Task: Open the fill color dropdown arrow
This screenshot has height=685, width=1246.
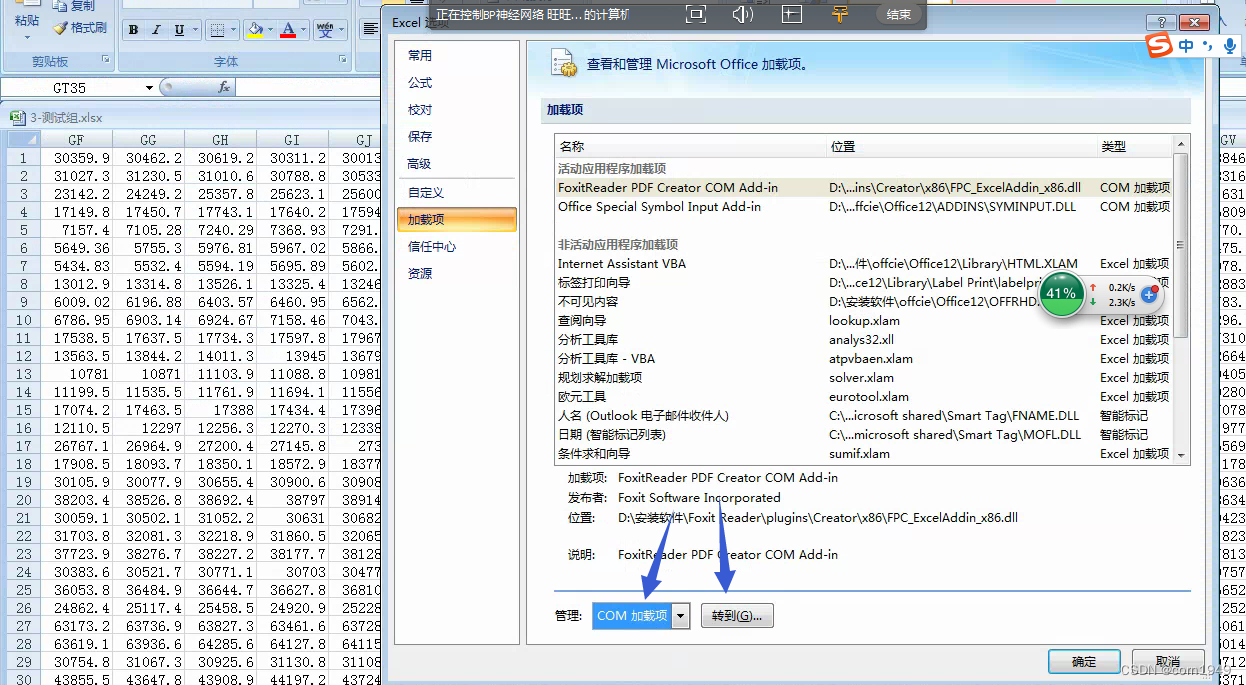Action: pos(271,30)
